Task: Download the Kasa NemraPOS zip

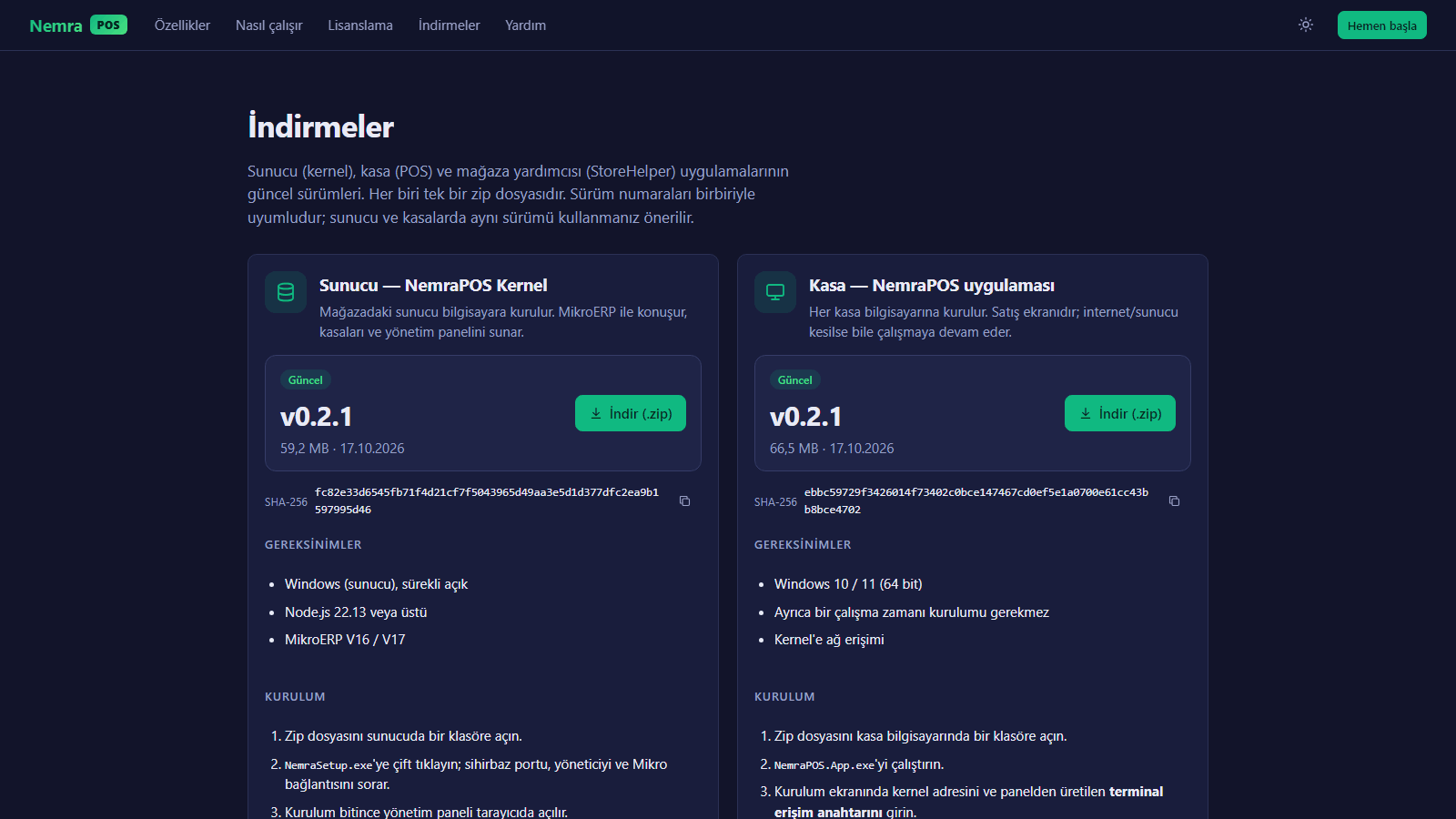Action: click(x=1120, y=413)
